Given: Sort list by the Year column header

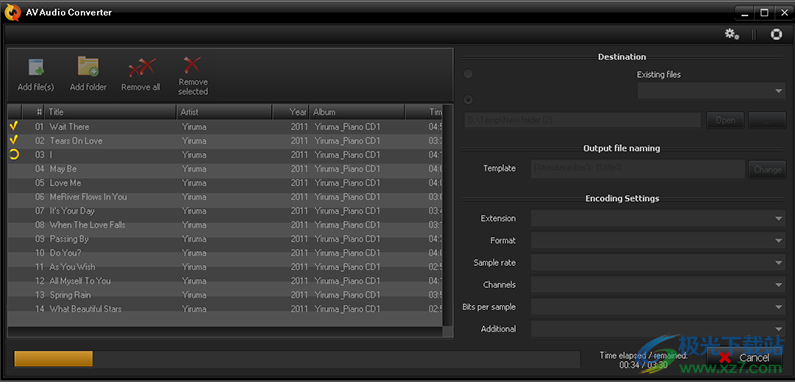Looking at the screenshot, I should pos(291,112).
